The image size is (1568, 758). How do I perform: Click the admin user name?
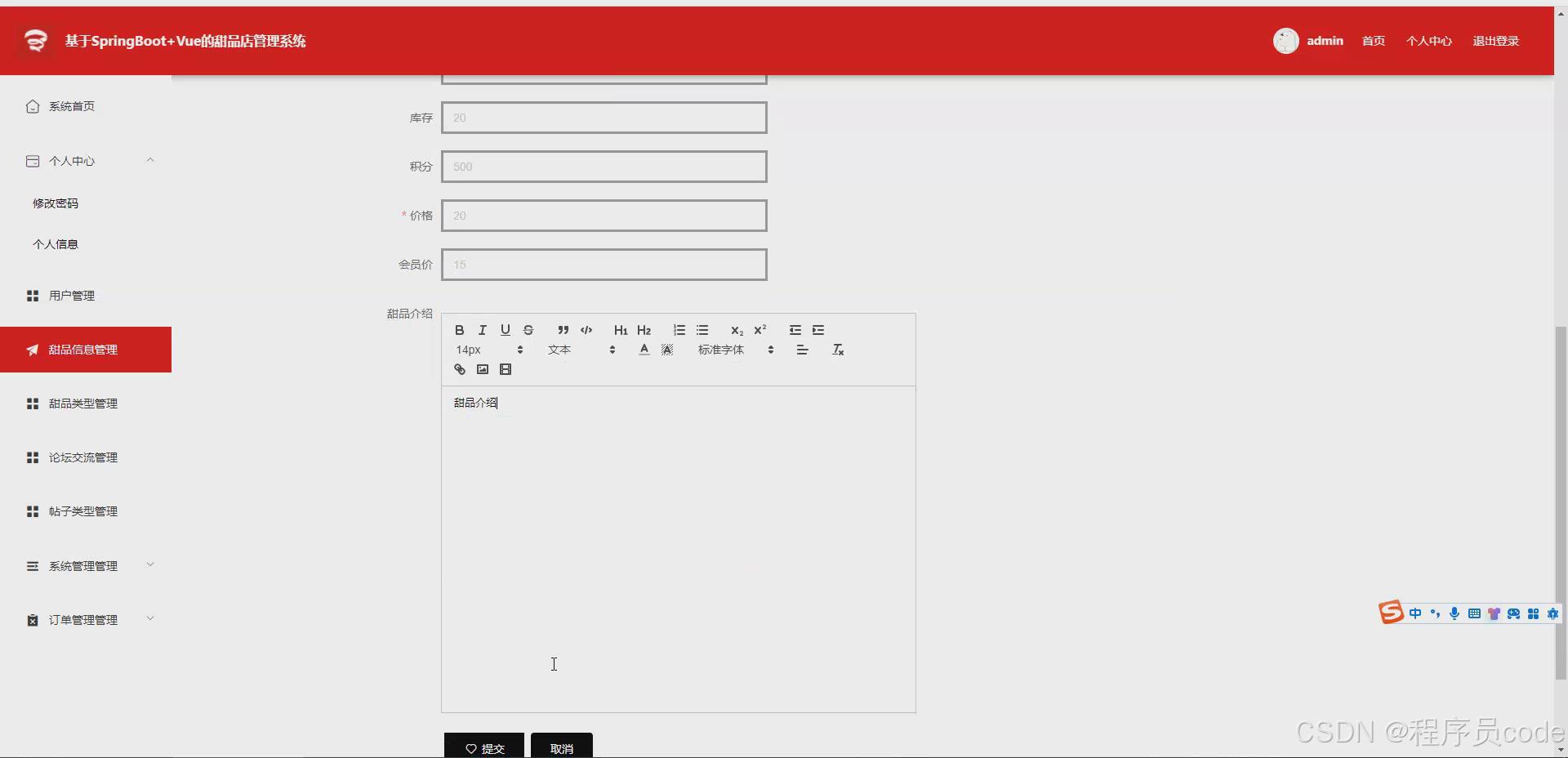[x=1325, y=41]
